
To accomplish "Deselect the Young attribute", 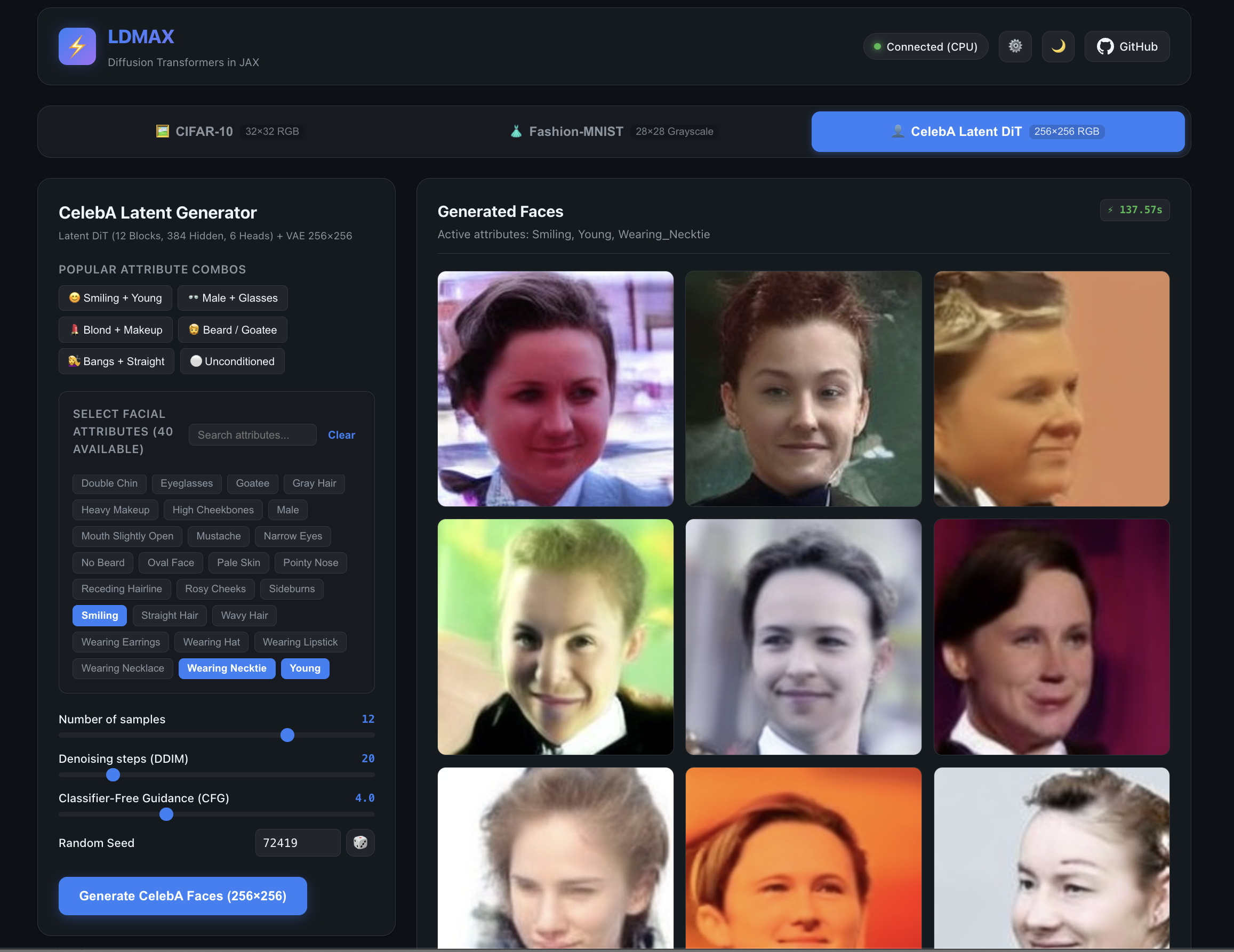I will pyautogui.click(x=305, y=668).
